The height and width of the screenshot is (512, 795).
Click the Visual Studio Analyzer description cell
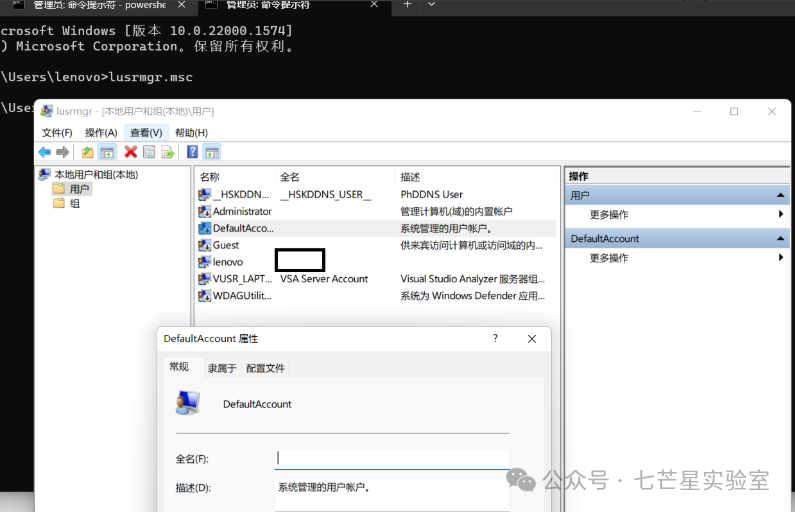coord(473,279)
